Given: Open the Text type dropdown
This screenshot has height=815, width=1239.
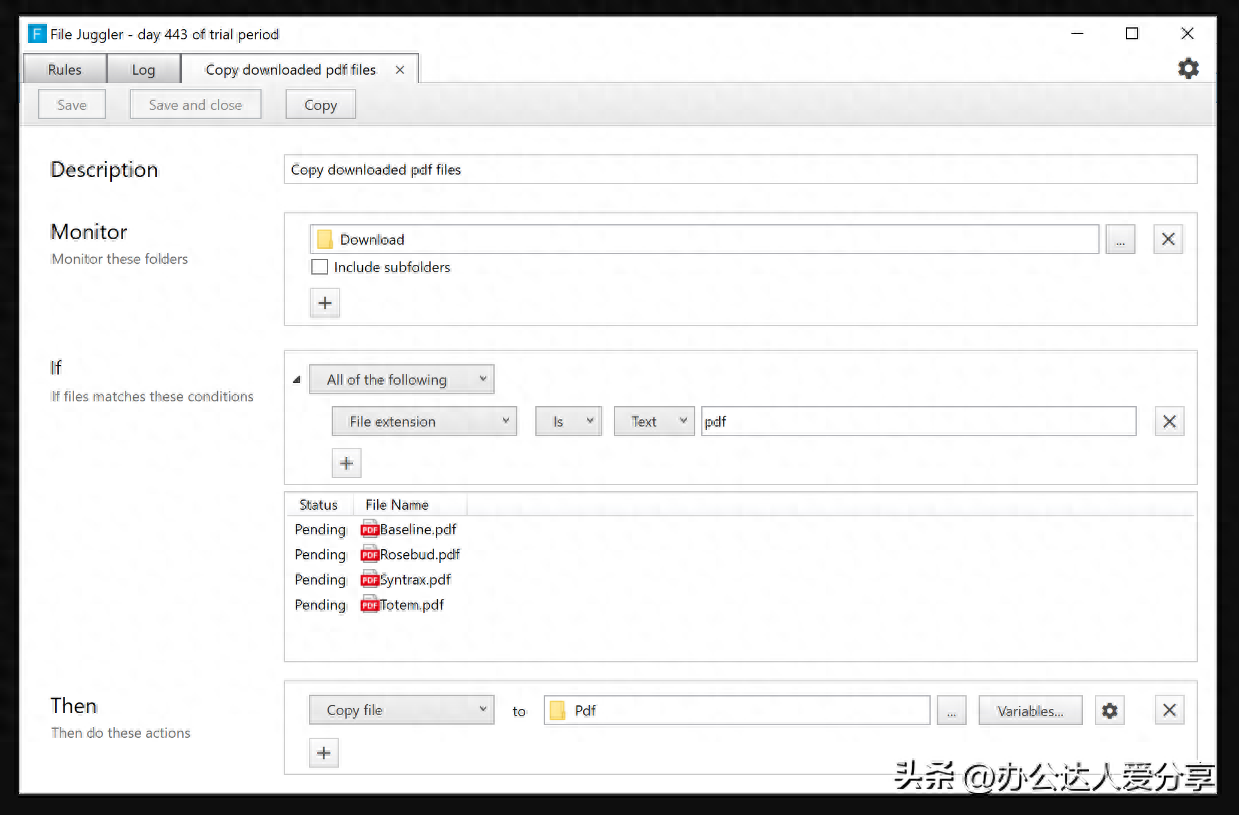Looking at the screenshot, I should click(x=654, y=422).
